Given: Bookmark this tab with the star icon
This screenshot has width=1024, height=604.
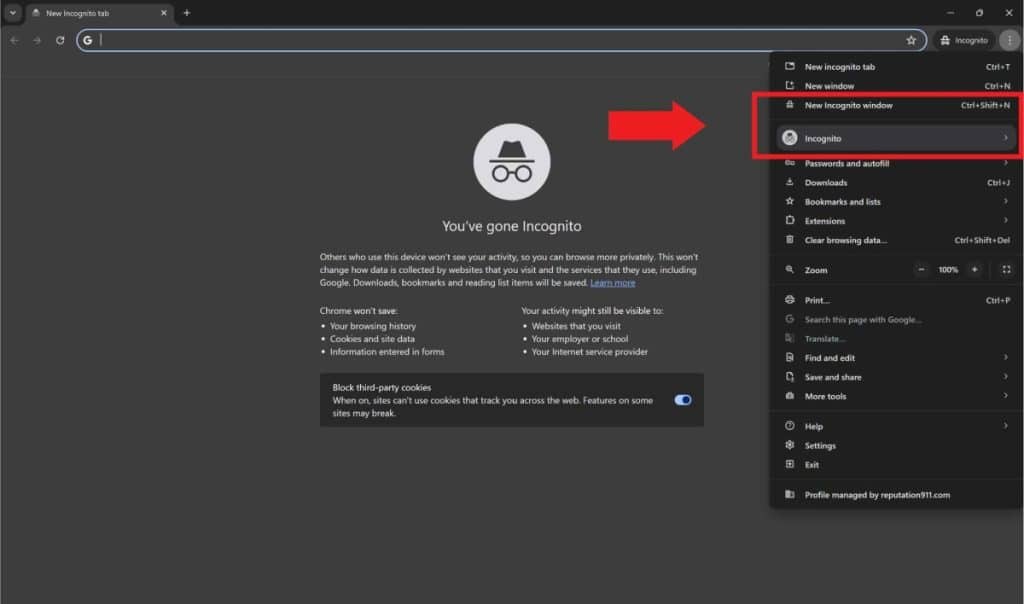Looking at the screenshot, I should [911, 40].
